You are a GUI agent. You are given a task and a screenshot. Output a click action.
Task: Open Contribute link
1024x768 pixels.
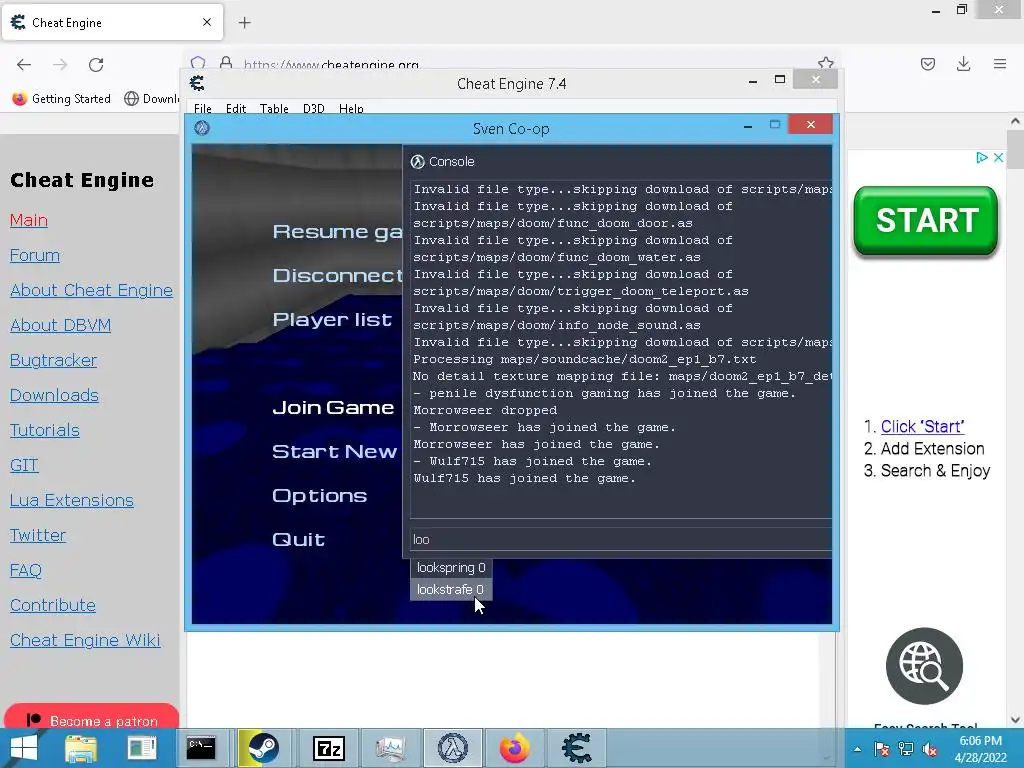[53, 605]
